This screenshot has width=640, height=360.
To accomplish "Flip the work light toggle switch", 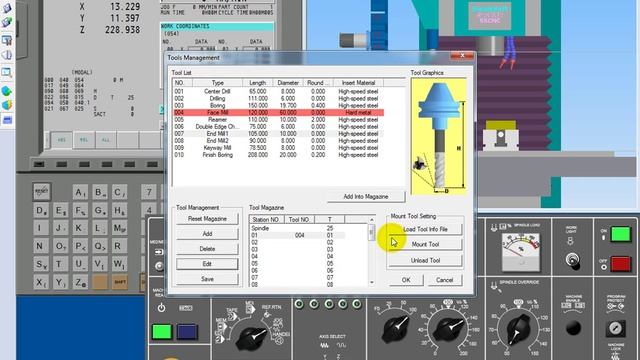I will click(572, 261).
